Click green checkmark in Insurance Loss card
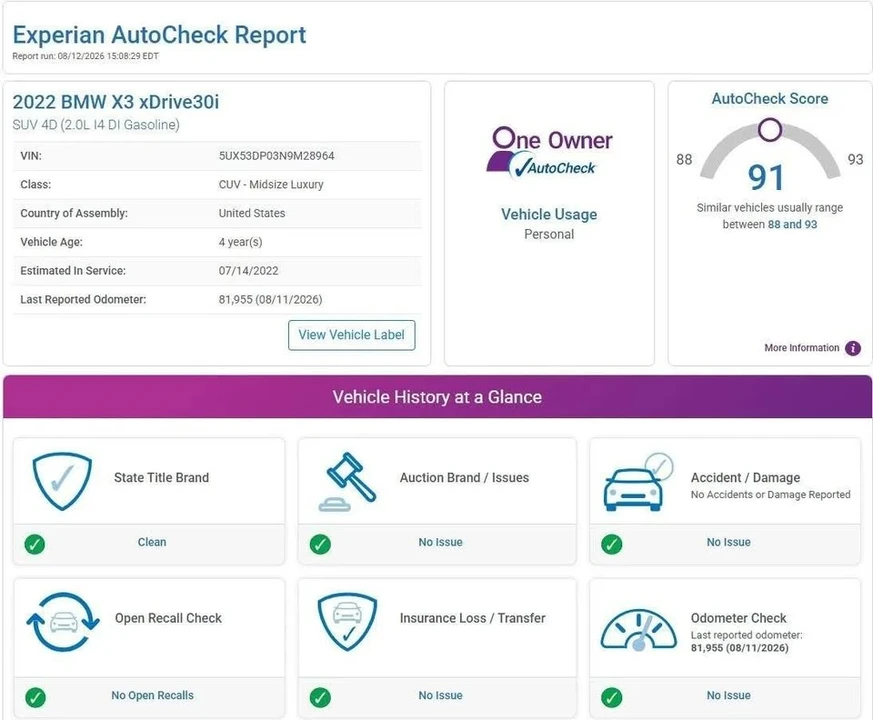The height and width of the screenshot is (720, 873). click(320, 697)
